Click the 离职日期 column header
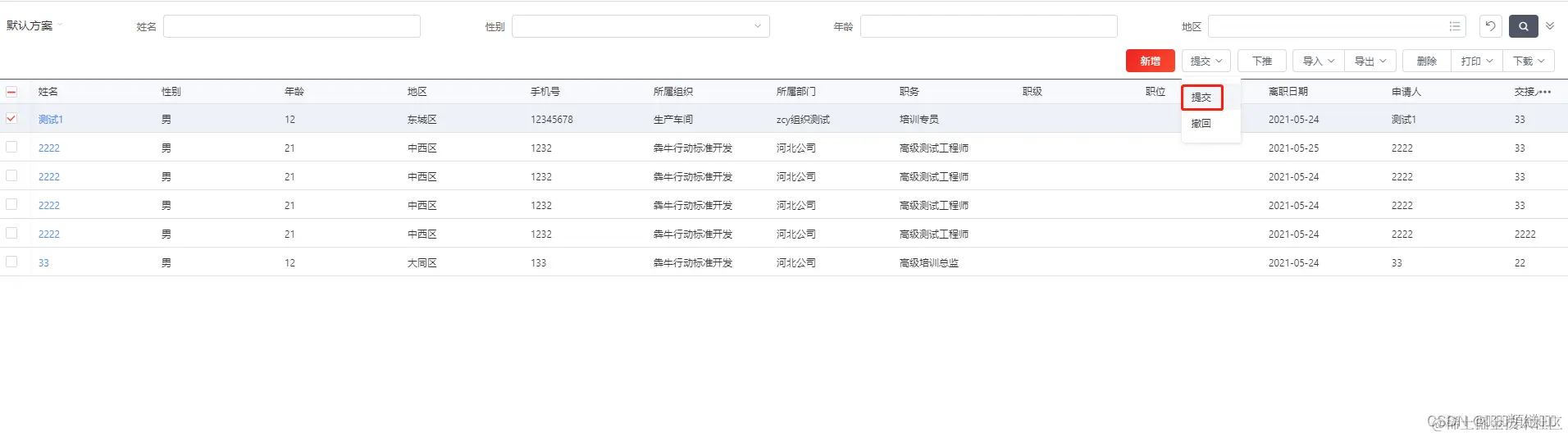Screen dimensions: 1568x437 click(1288, 92)
